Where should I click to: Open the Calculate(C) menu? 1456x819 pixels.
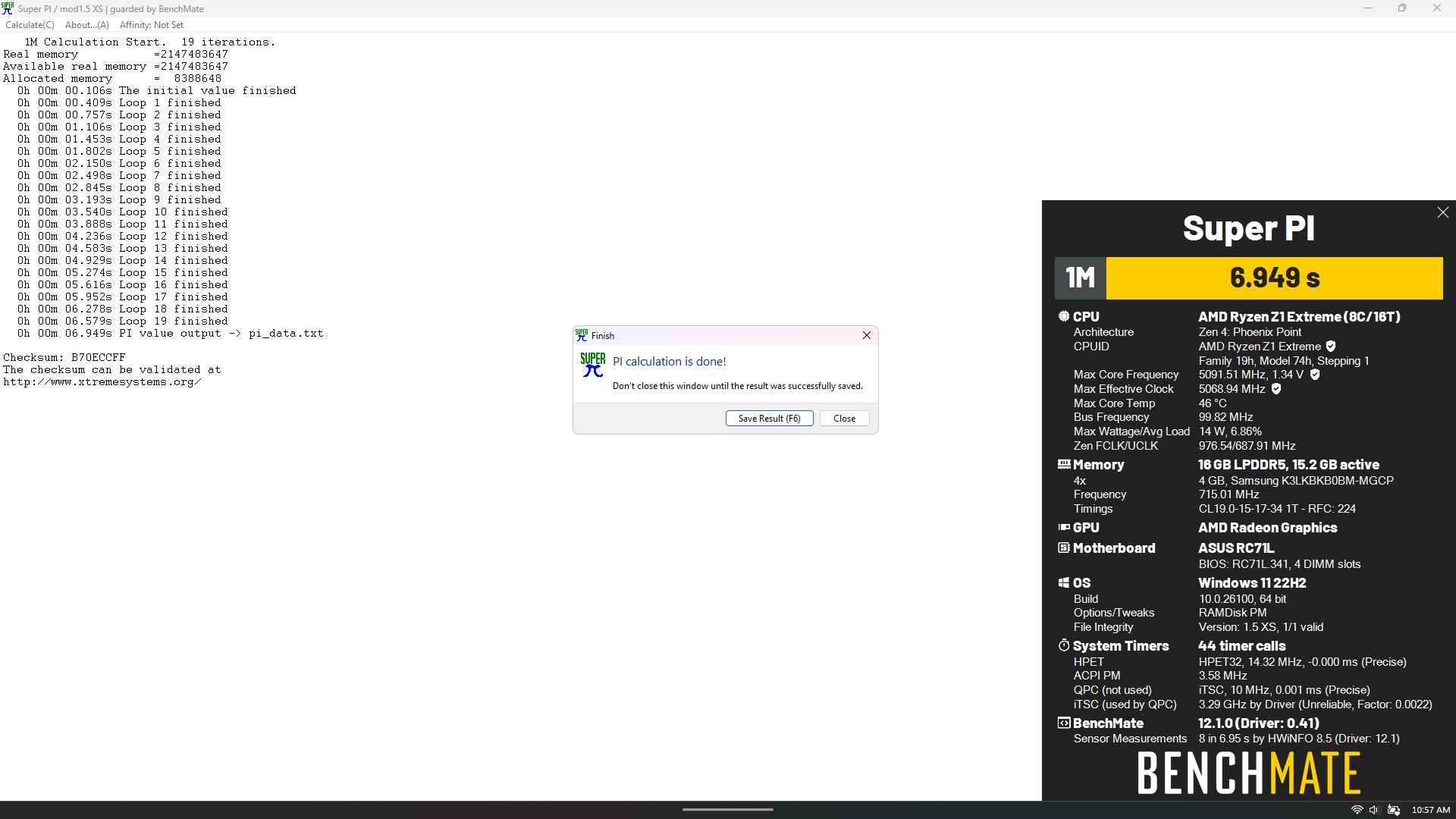pos(30,25)
